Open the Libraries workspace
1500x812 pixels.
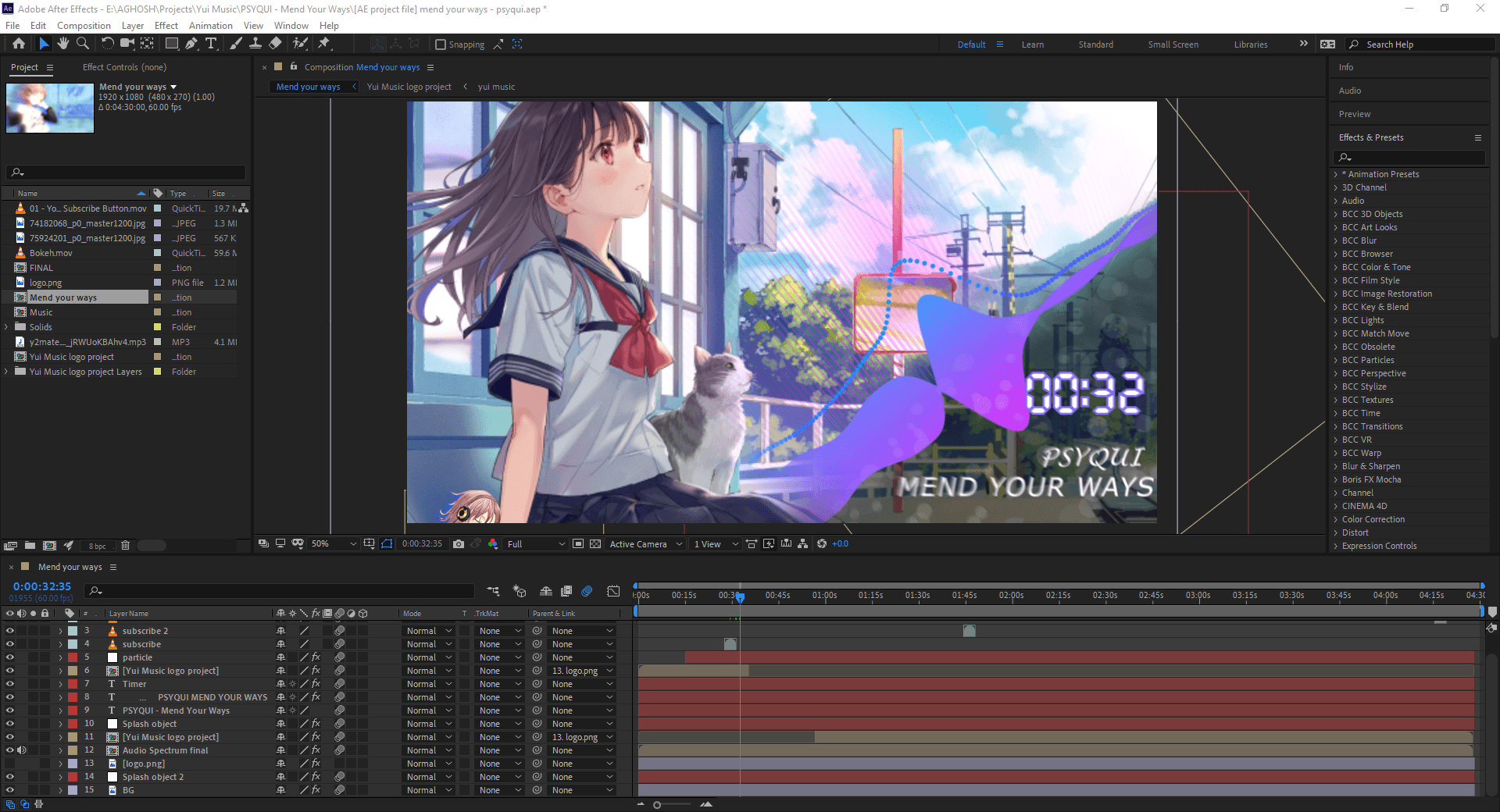tap(1251, 45)
